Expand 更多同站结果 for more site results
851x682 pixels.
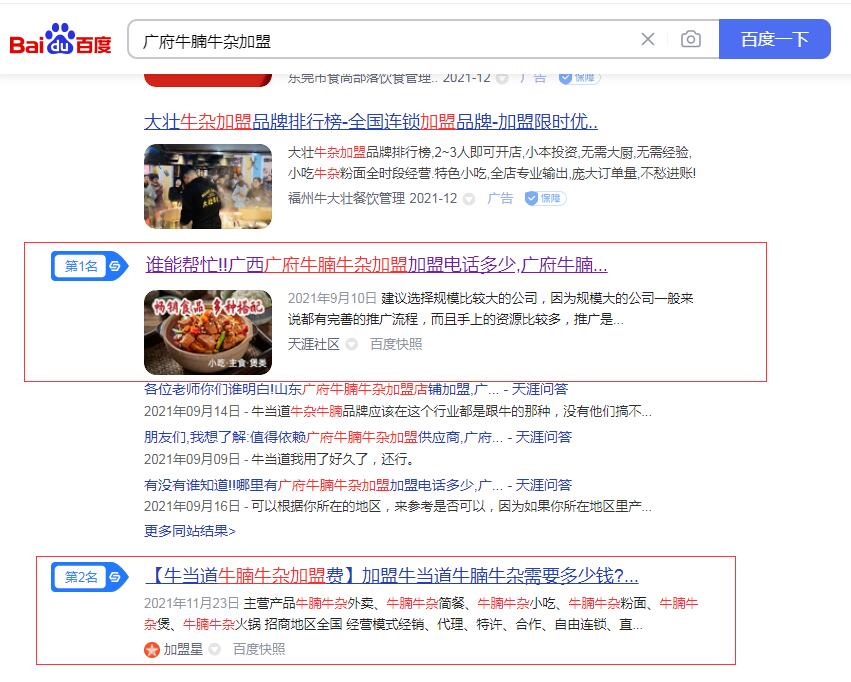click(190, 530)
